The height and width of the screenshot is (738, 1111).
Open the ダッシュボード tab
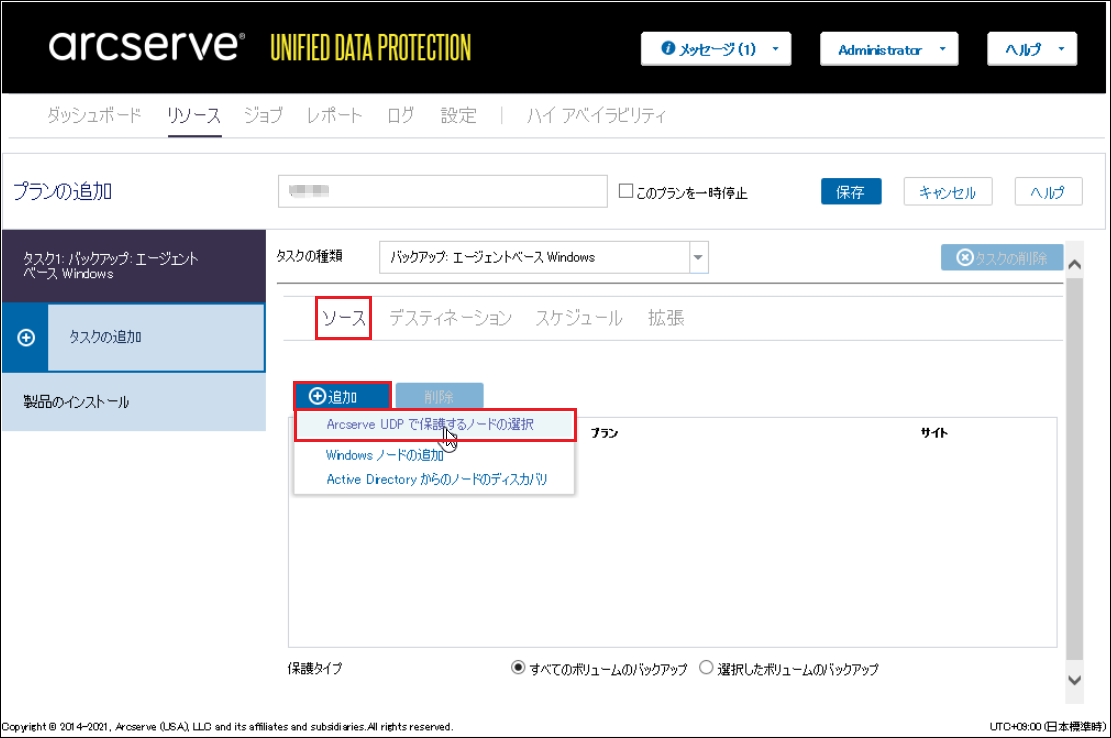(94, 115)
